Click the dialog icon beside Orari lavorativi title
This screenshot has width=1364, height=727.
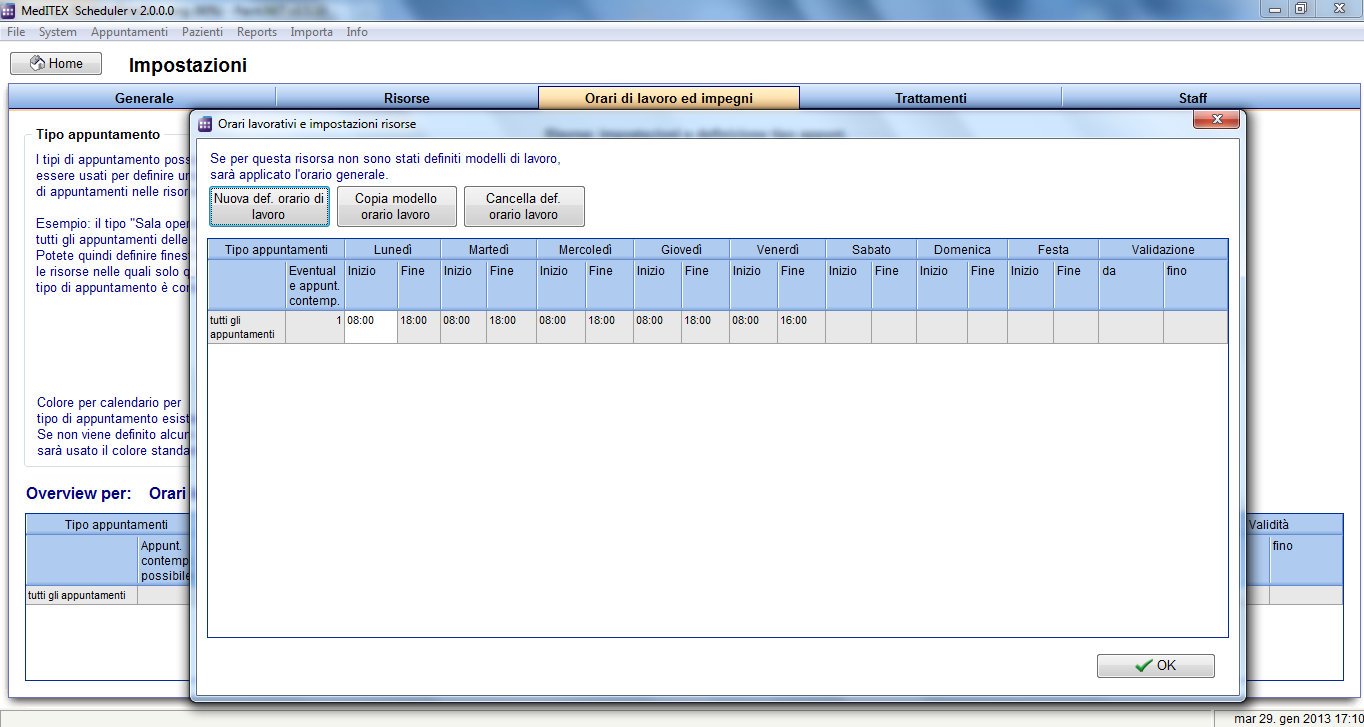click(x=205, y=124)
